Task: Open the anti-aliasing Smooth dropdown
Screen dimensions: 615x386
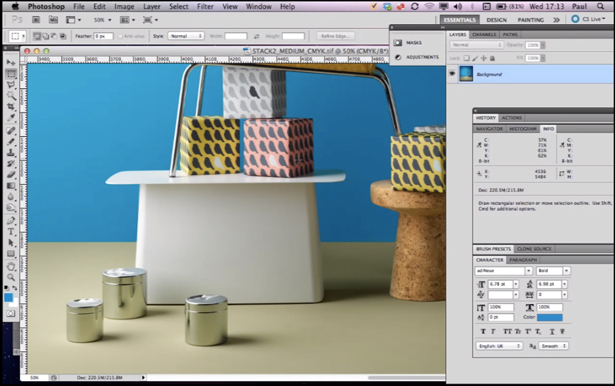Action: point(553,346)
